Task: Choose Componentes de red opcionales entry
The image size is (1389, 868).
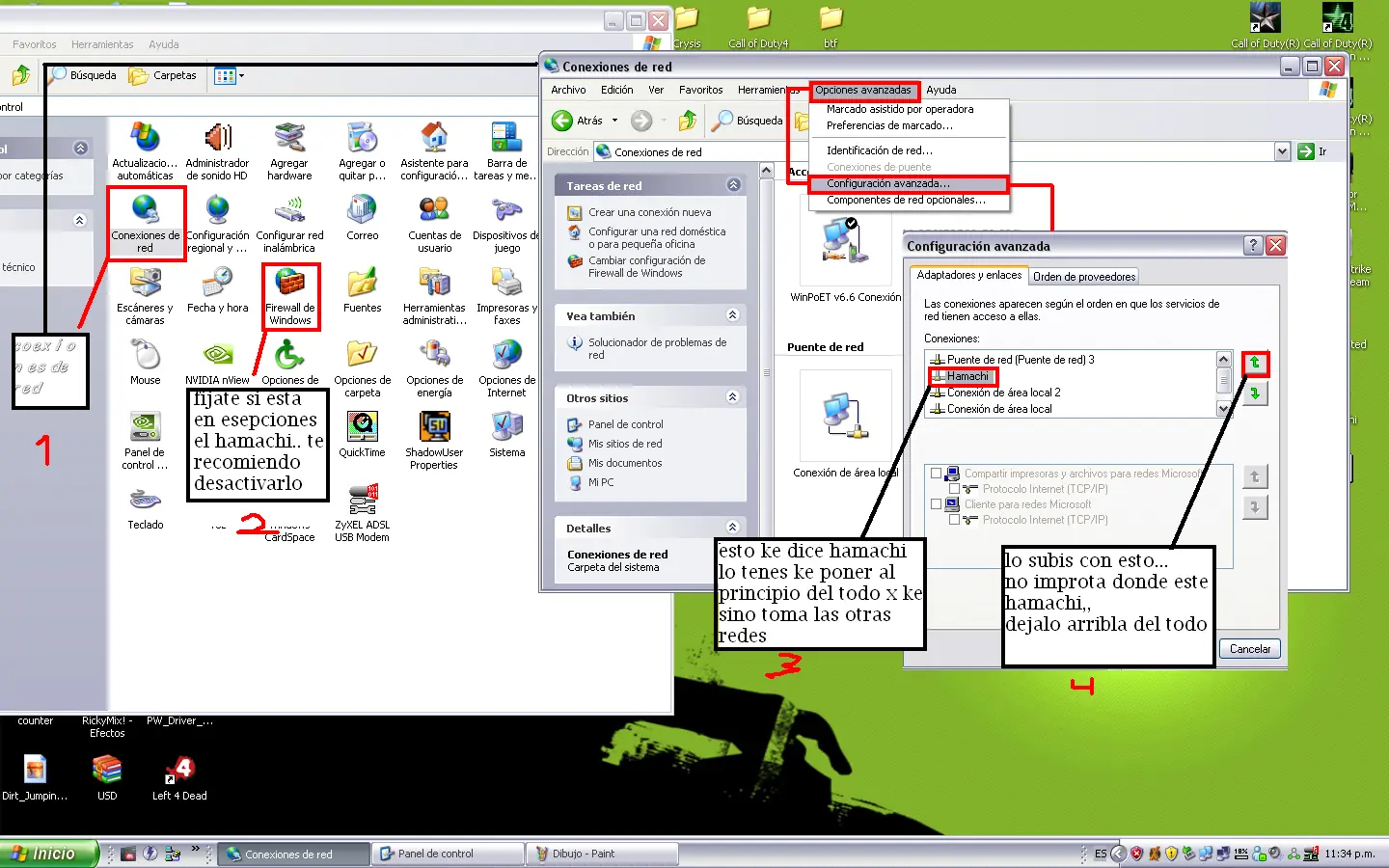Action: point(906,200)
